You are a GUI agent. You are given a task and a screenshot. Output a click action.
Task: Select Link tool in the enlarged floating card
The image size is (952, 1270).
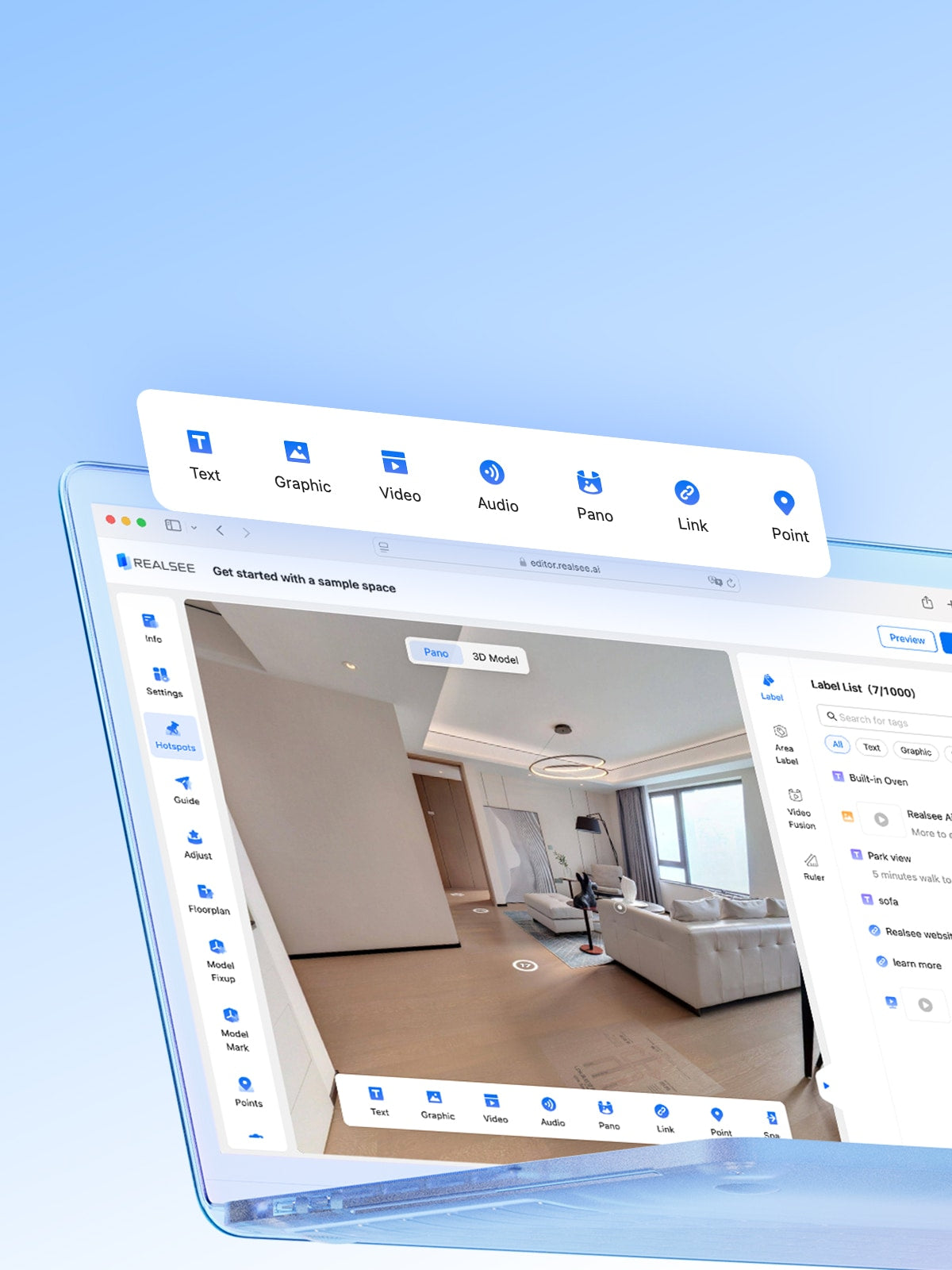(690, 507)
